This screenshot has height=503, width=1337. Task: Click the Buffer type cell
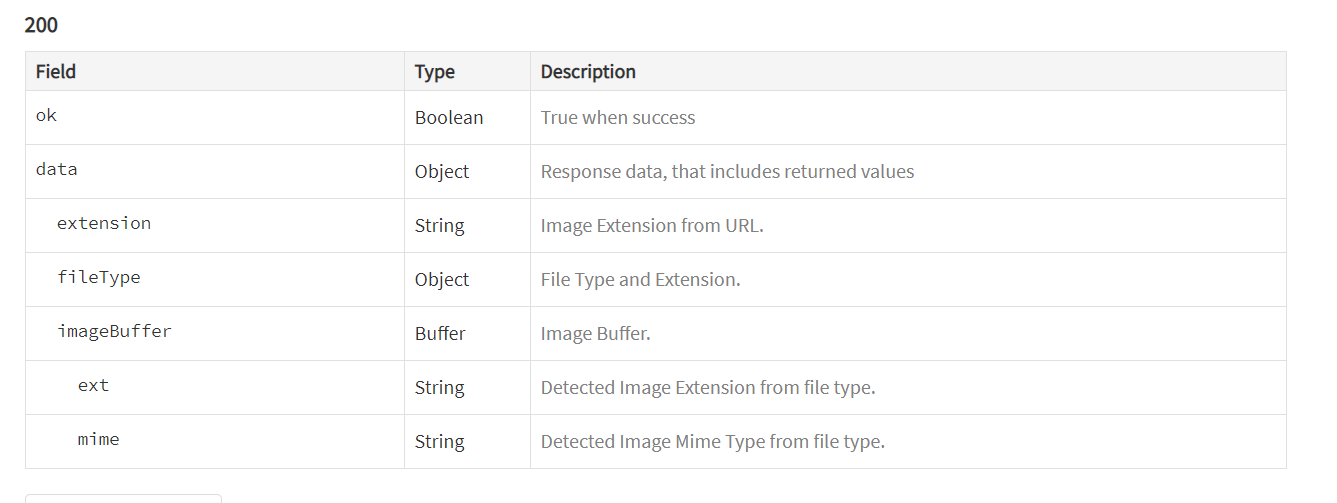[440, 333]
